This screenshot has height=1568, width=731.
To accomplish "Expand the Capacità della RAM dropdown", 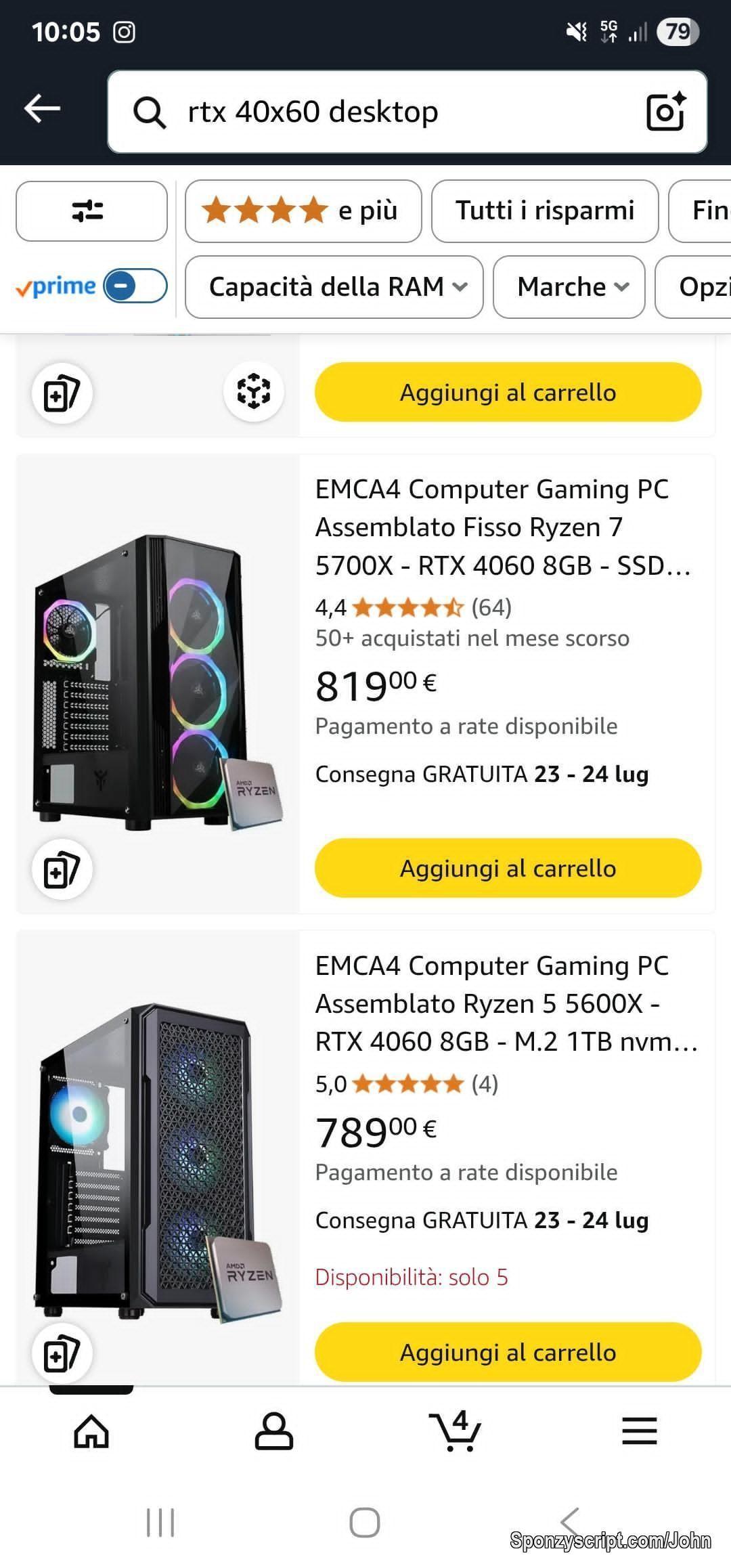I will (x=334, y=287).
